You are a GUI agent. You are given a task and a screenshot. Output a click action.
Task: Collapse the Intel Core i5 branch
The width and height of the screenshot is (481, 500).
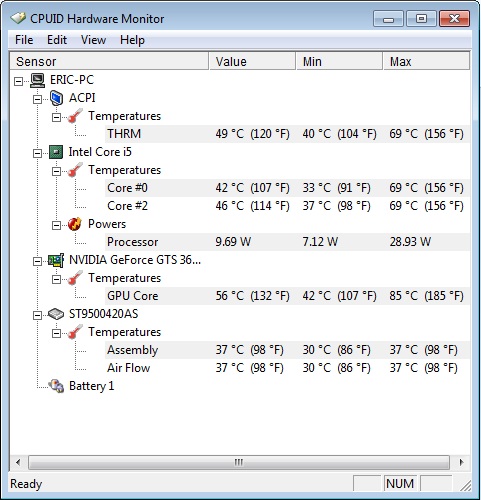tap(37, 153)
